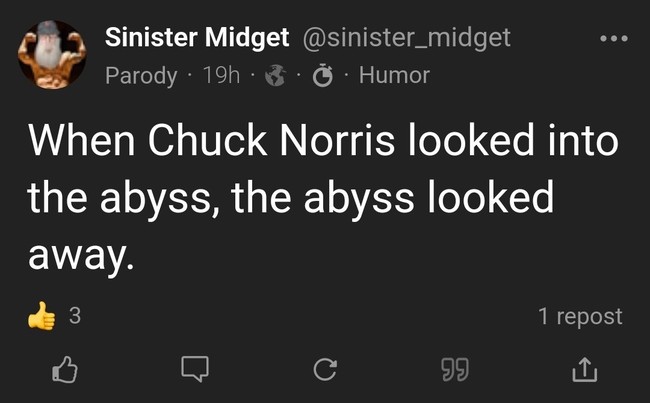
Task: Open the 19h timestamp link
Action: pos(221,75)
